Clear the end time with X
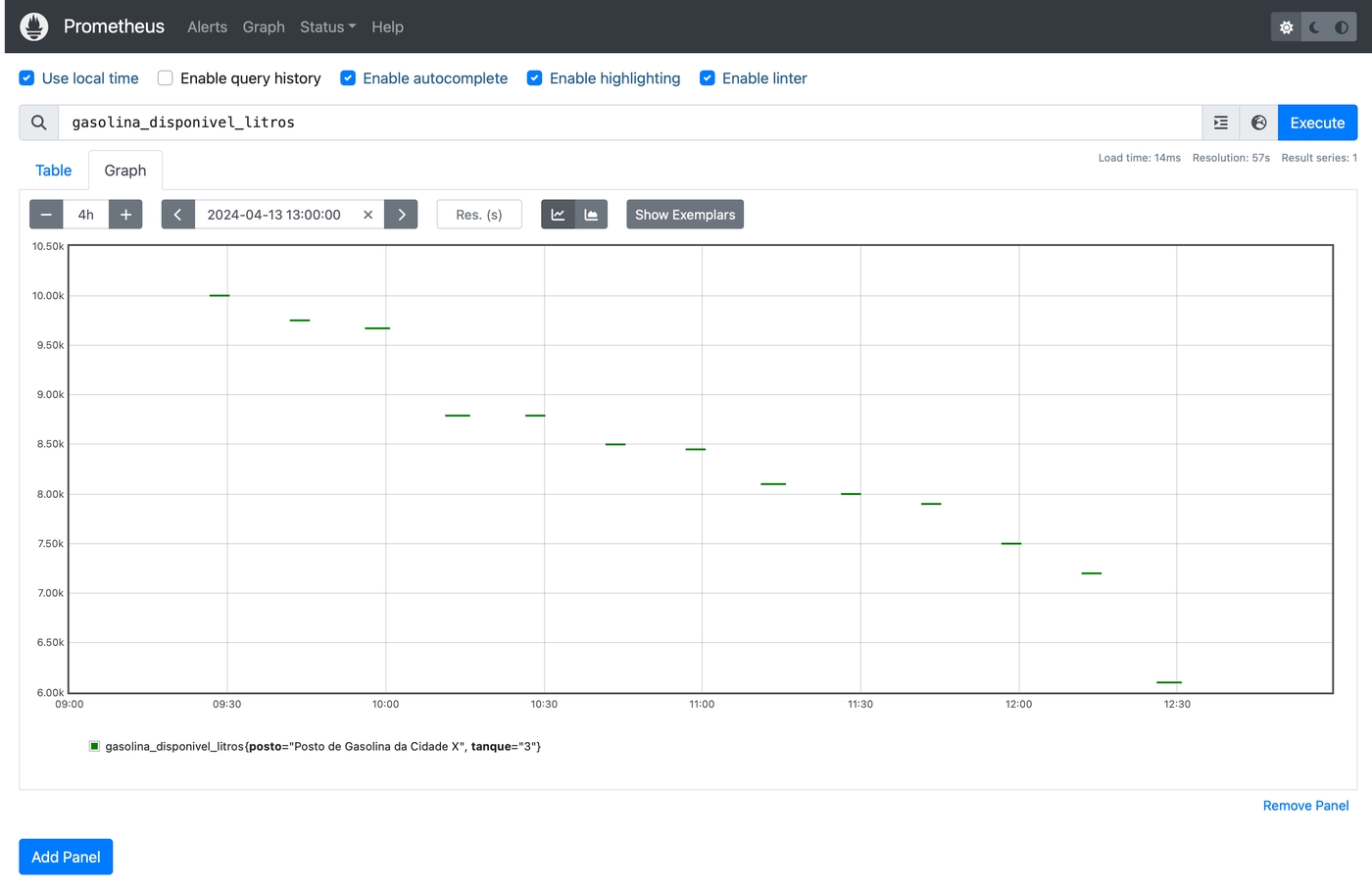1372x890 pixels. tap(367, 215)
